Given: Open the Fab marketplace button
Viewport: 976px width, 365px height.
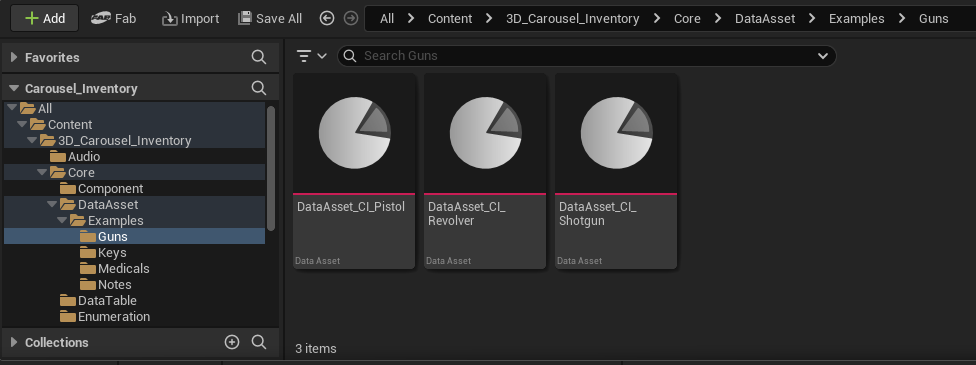Looking at the screenshot, I should tap(113, 18).
